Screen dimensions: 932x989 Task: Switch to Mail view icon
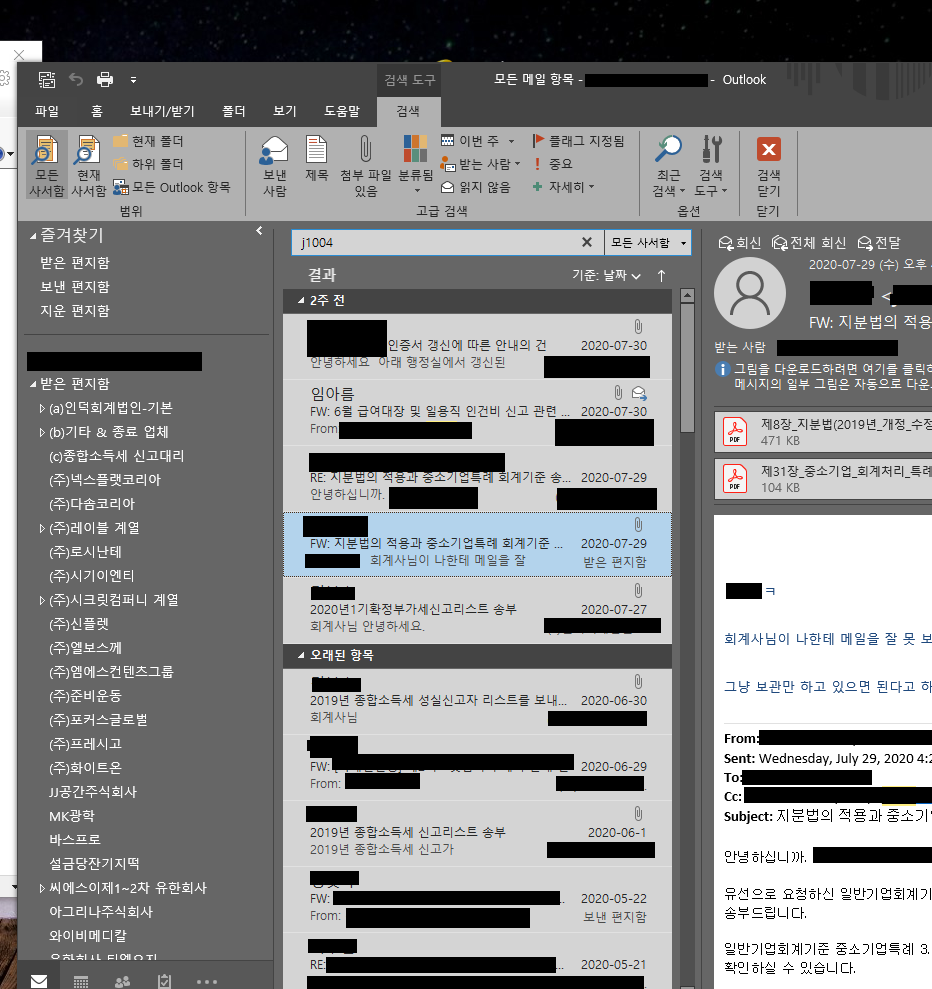point(39,981)
